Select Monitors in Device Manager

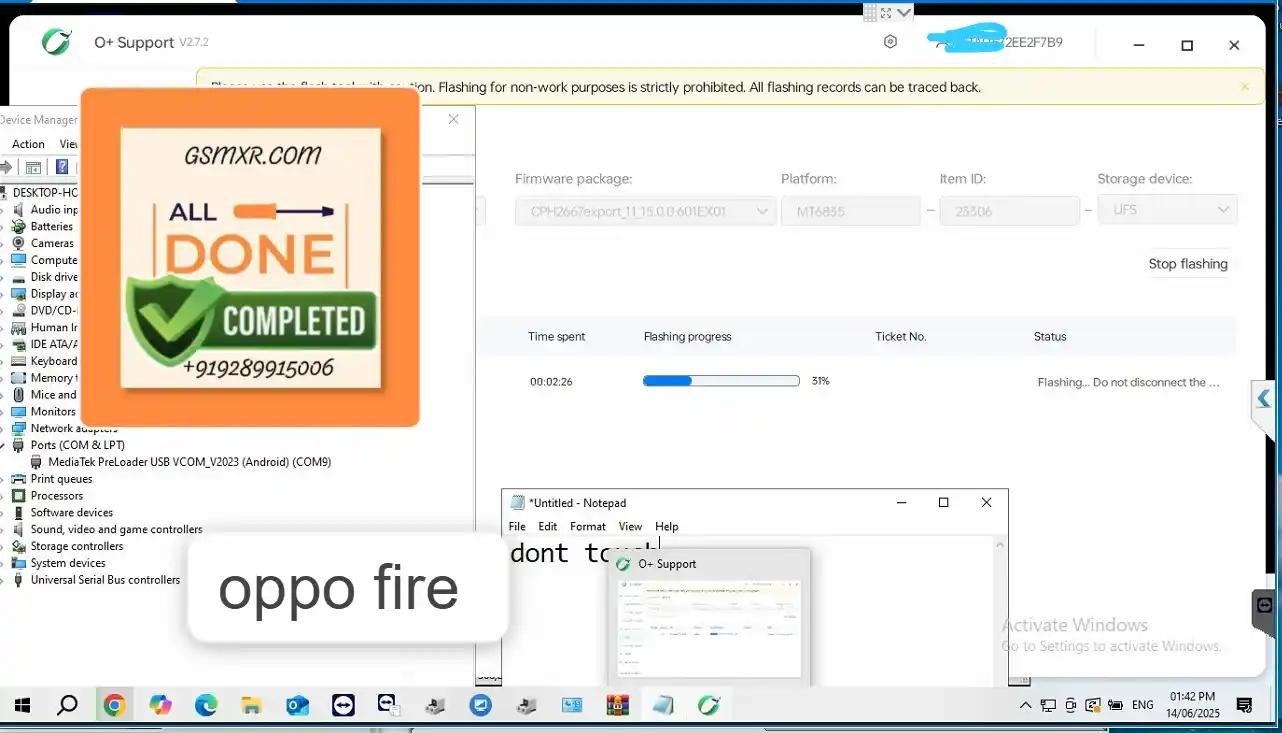click(x=53, y=411)
